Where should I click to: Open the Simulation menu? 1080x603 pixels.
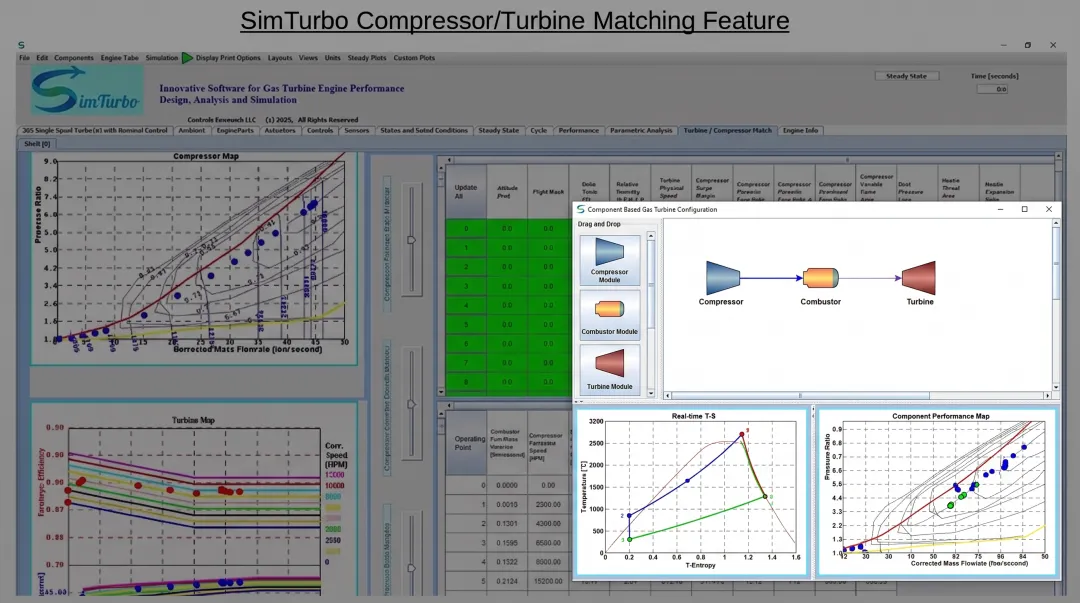click(x=162, y=58)
